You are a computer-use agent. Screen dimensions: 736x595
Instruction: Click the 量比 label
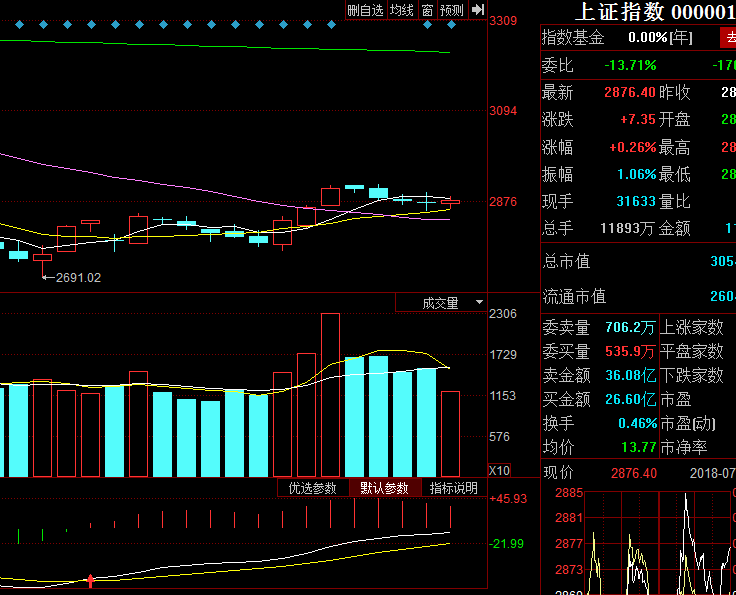(675, 202)
